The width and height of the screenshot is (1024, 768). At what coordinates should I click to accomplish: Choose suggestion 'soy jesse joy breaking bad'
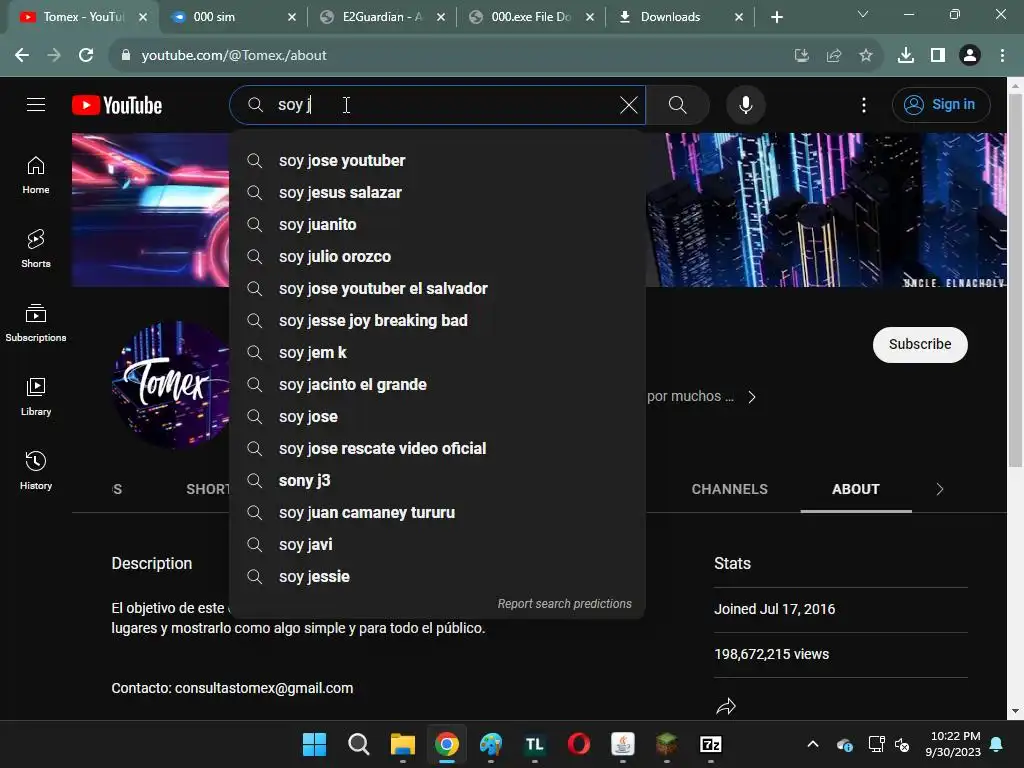(x=437, y=321)
